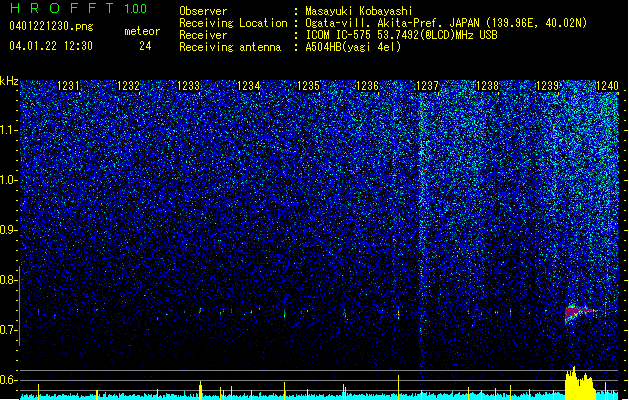Click the meteor count value 24
629x400 pixels.
click(145, 46)
